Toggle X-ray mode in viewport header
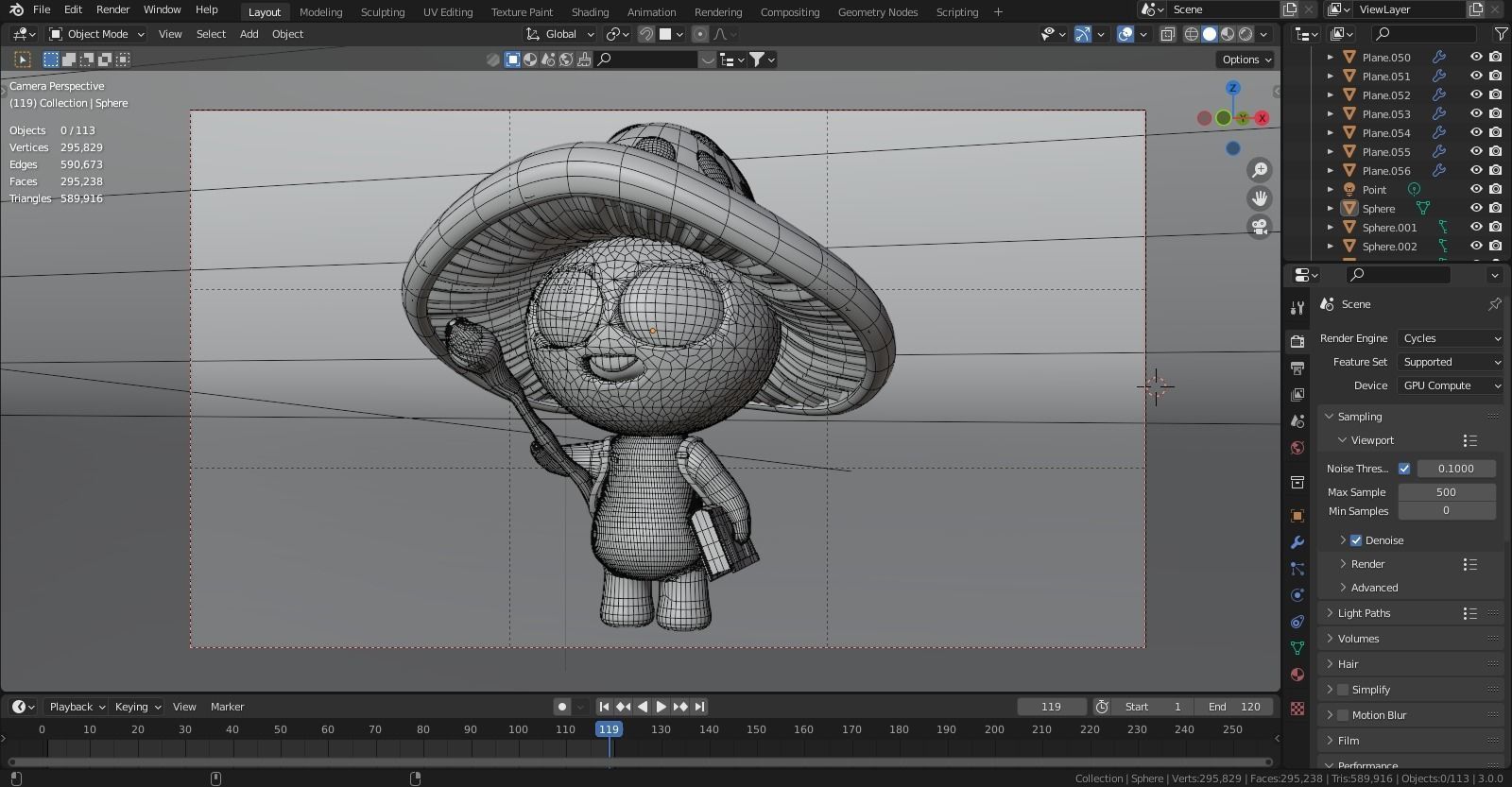 [1168, 34]
